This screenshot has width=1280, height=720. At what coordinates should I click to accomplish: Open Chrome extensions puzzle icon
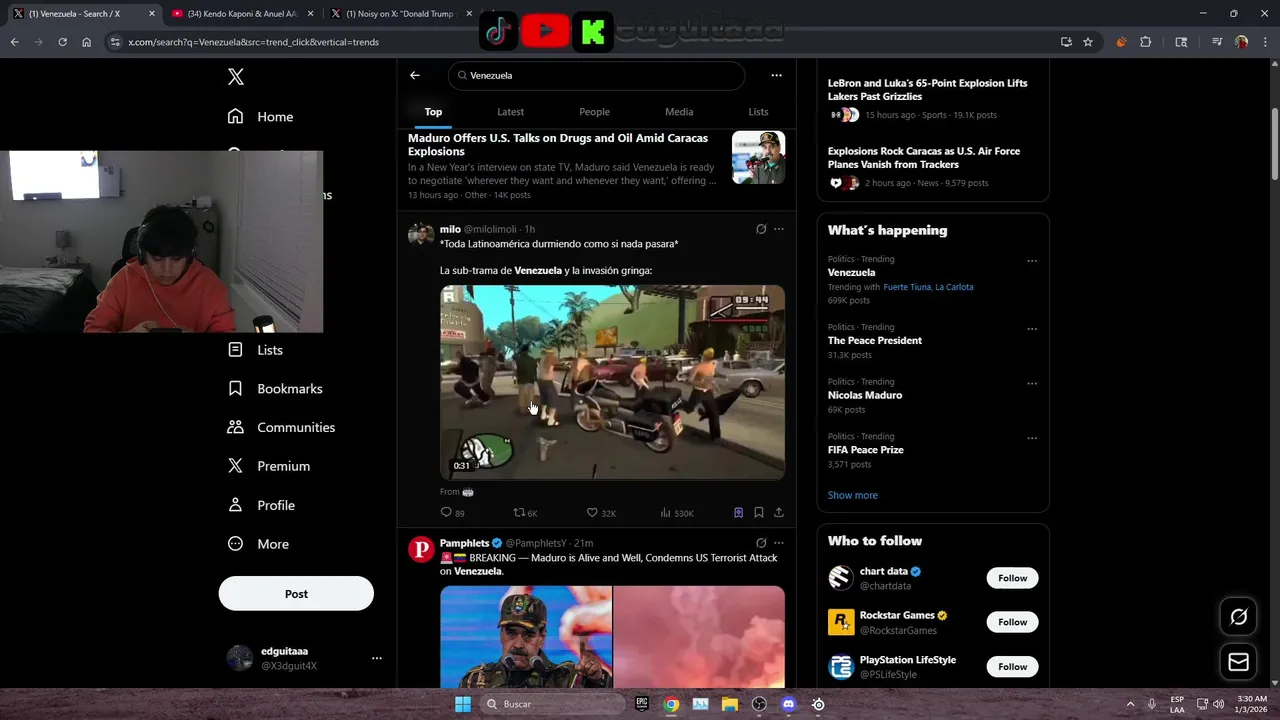point(1146,42)
